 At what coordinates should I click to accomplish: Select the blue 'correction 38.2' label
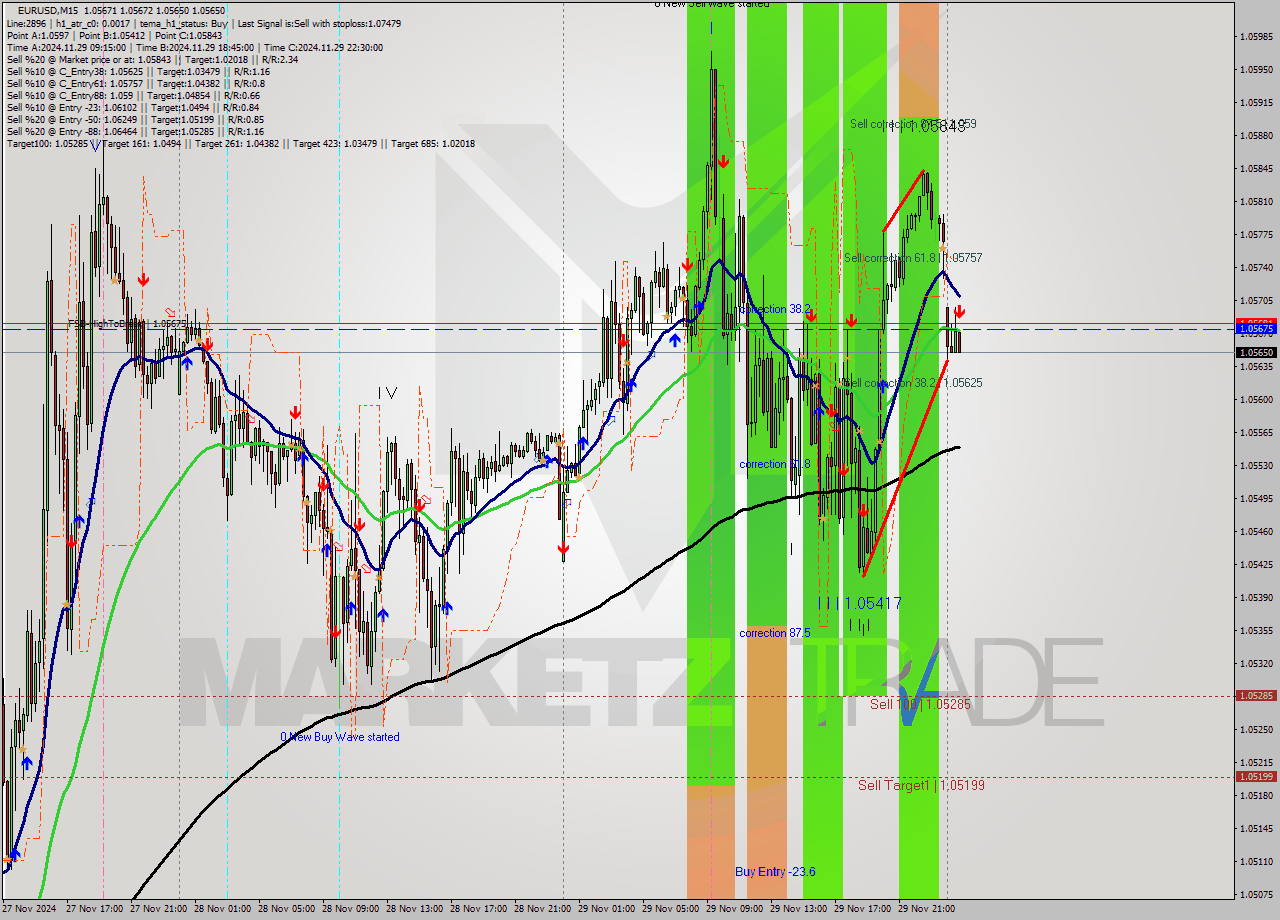[x=775, y=309]
